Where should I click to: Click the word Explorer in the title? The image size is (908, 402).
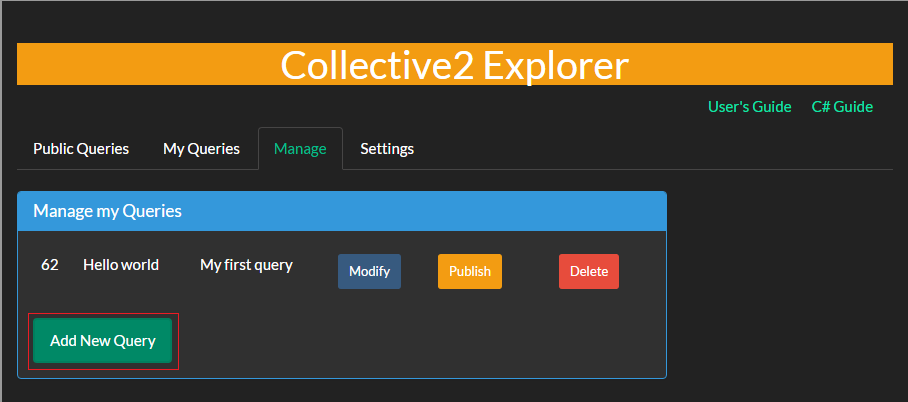click(x=555, y=65)
